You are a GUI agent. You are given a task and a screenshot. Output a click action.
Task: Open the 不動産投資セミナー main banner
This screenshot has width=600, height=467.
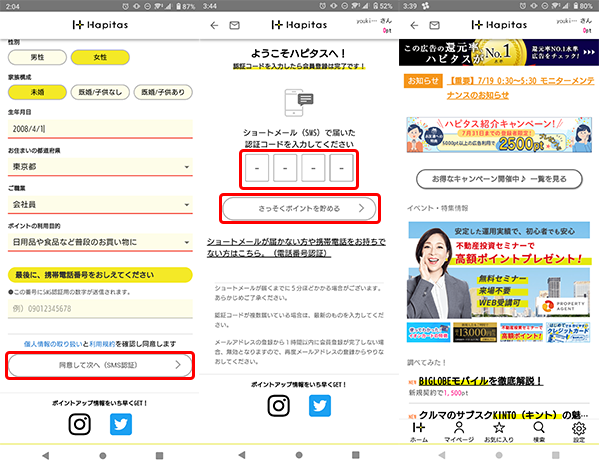[x=499, y=270]
